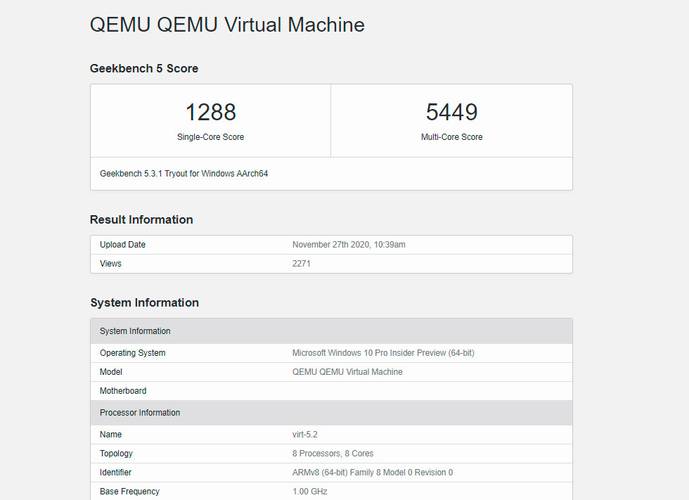Viewport: 689px width, 500px height.
Task: Click the Base Frequency row label
Action: (129, 491)
